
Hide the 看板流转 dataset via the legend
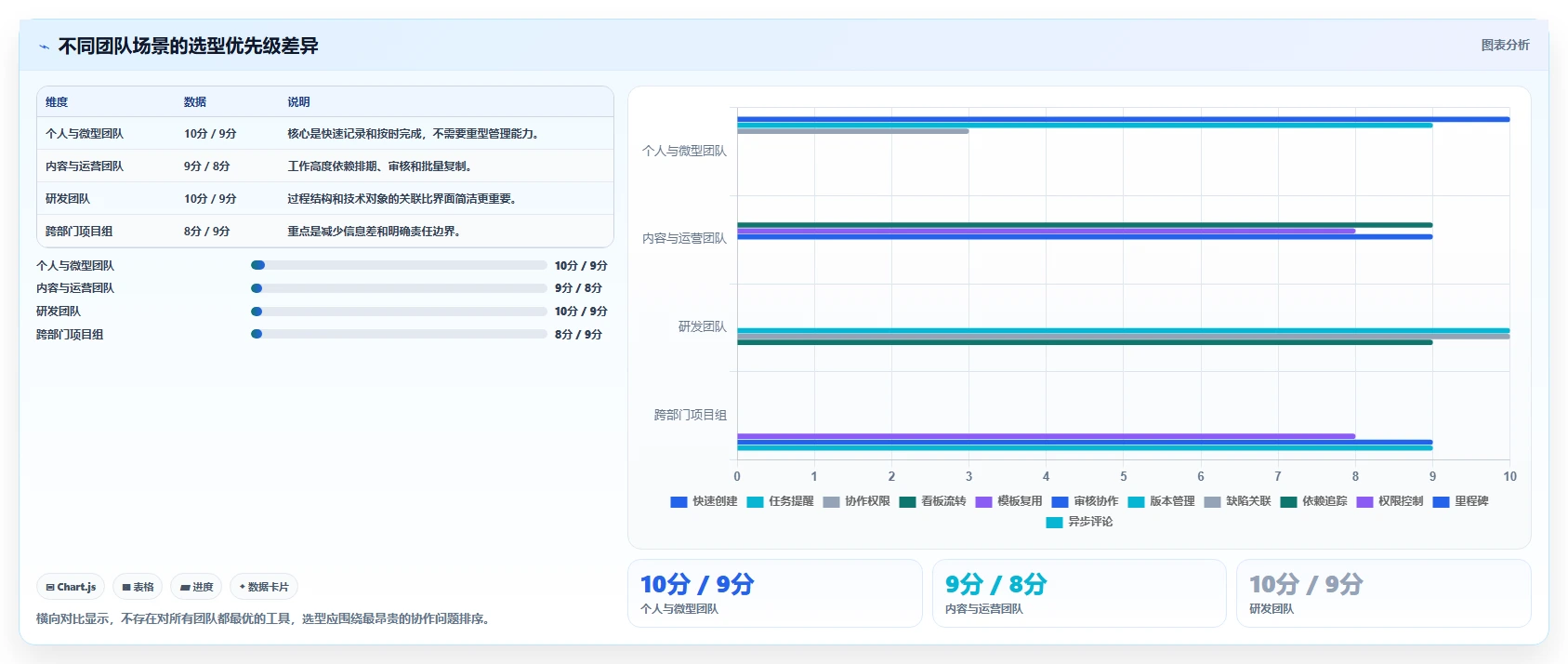pos(932,501)
